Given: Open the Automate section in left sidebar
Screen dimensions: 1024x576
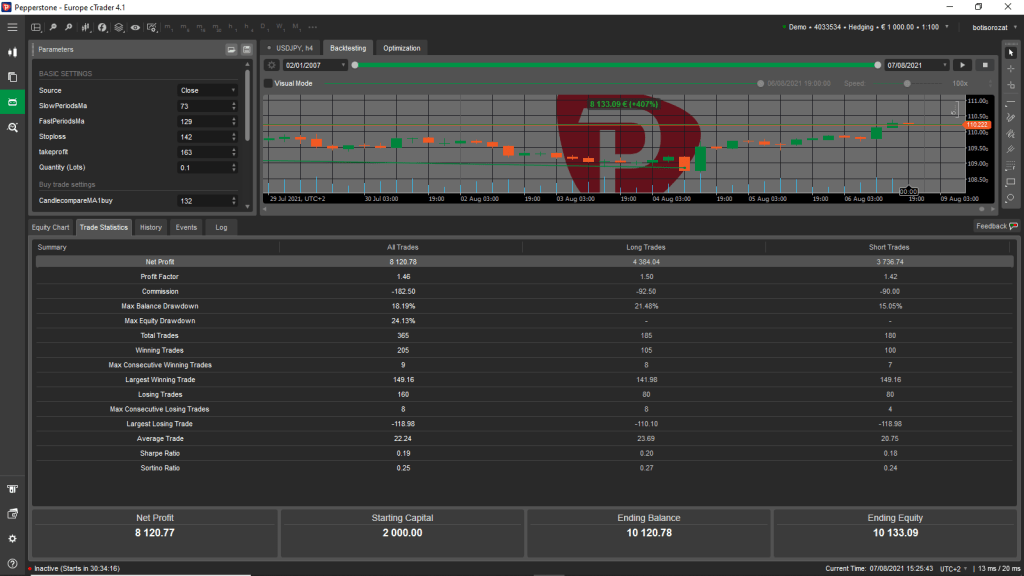Looking at the screenshot, I should 12,102.
